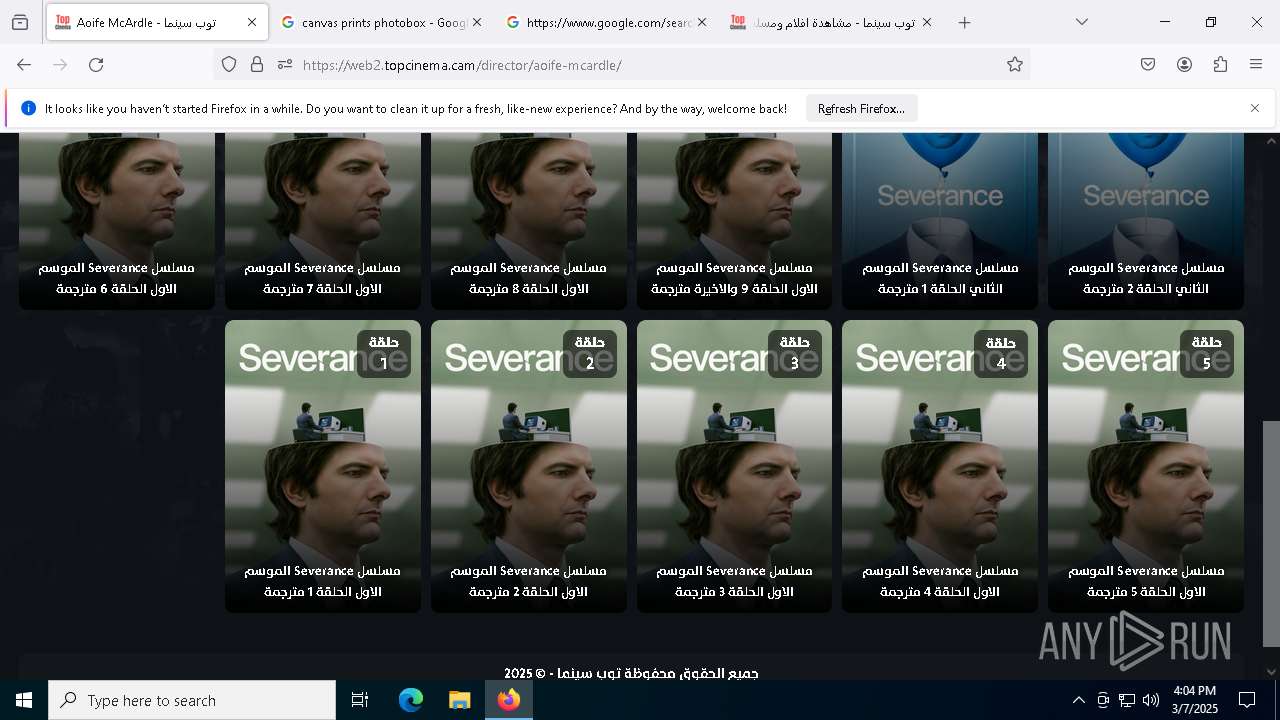
Task: Click the page vertical scrollbar thumb
Action: pyautogui.click(x=1271, y=533)
